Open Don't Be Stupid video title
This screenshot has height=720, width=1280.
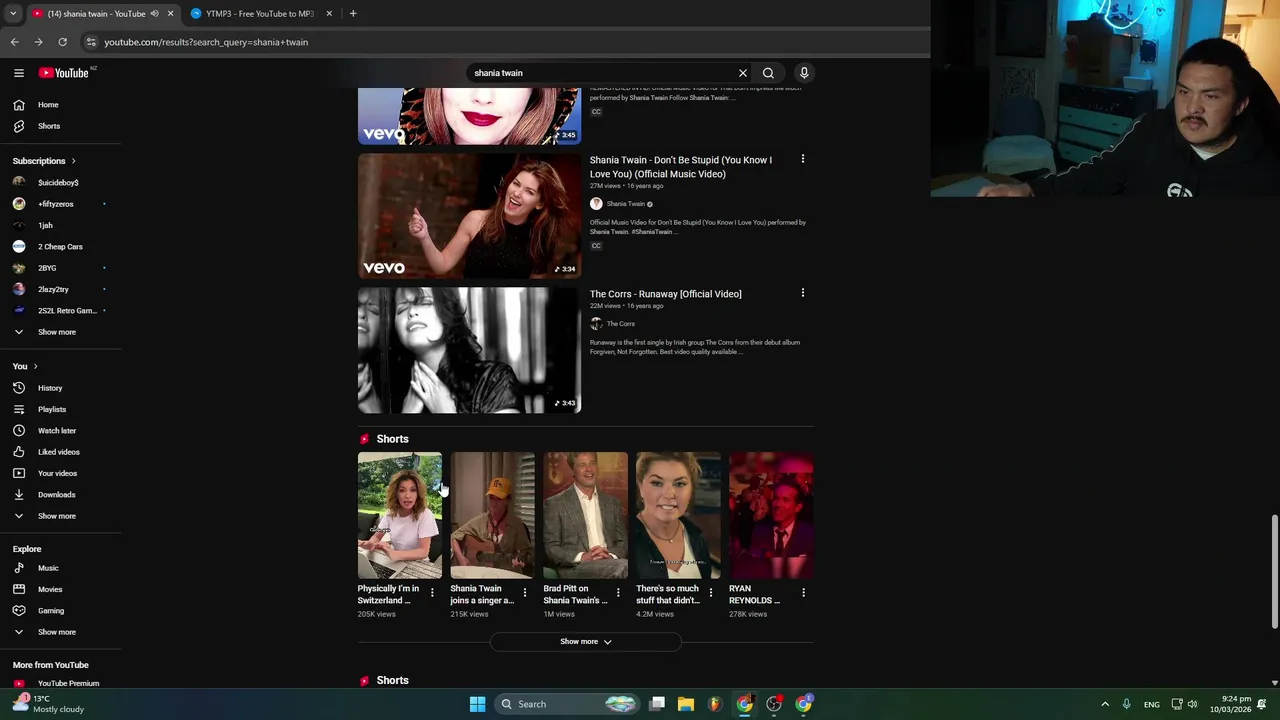click(681, 167)
